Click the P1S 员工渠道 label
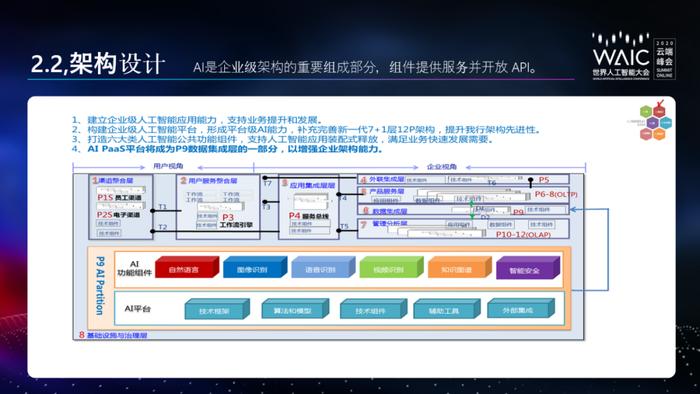This screenshot has width=700, height=394. [119, 197]
